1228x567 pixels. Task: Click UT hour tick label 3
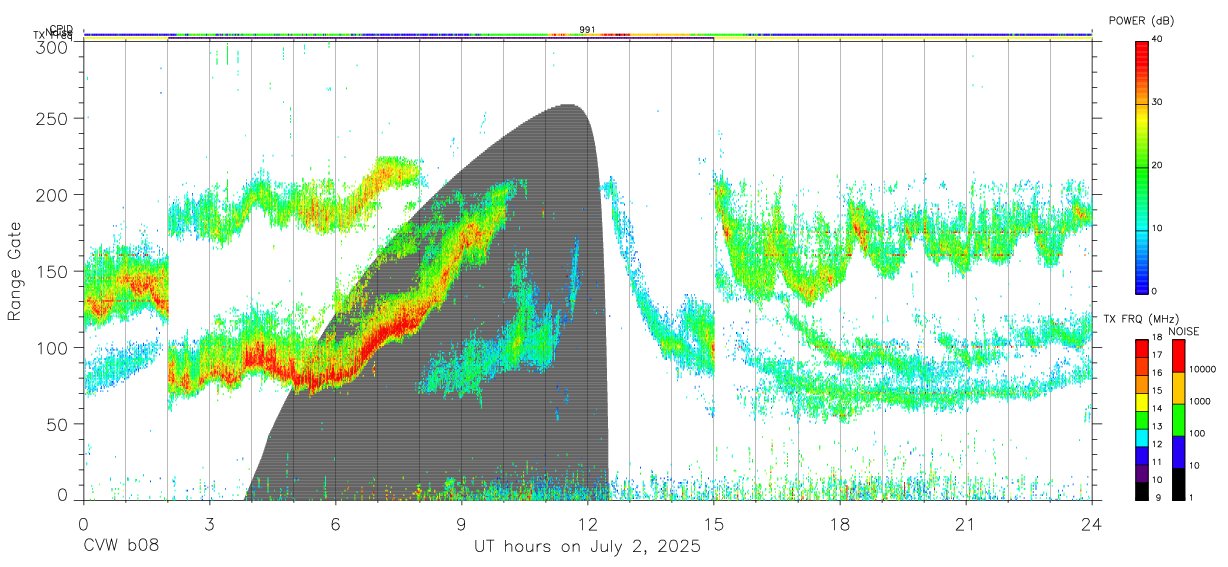[x=209, y=524]
